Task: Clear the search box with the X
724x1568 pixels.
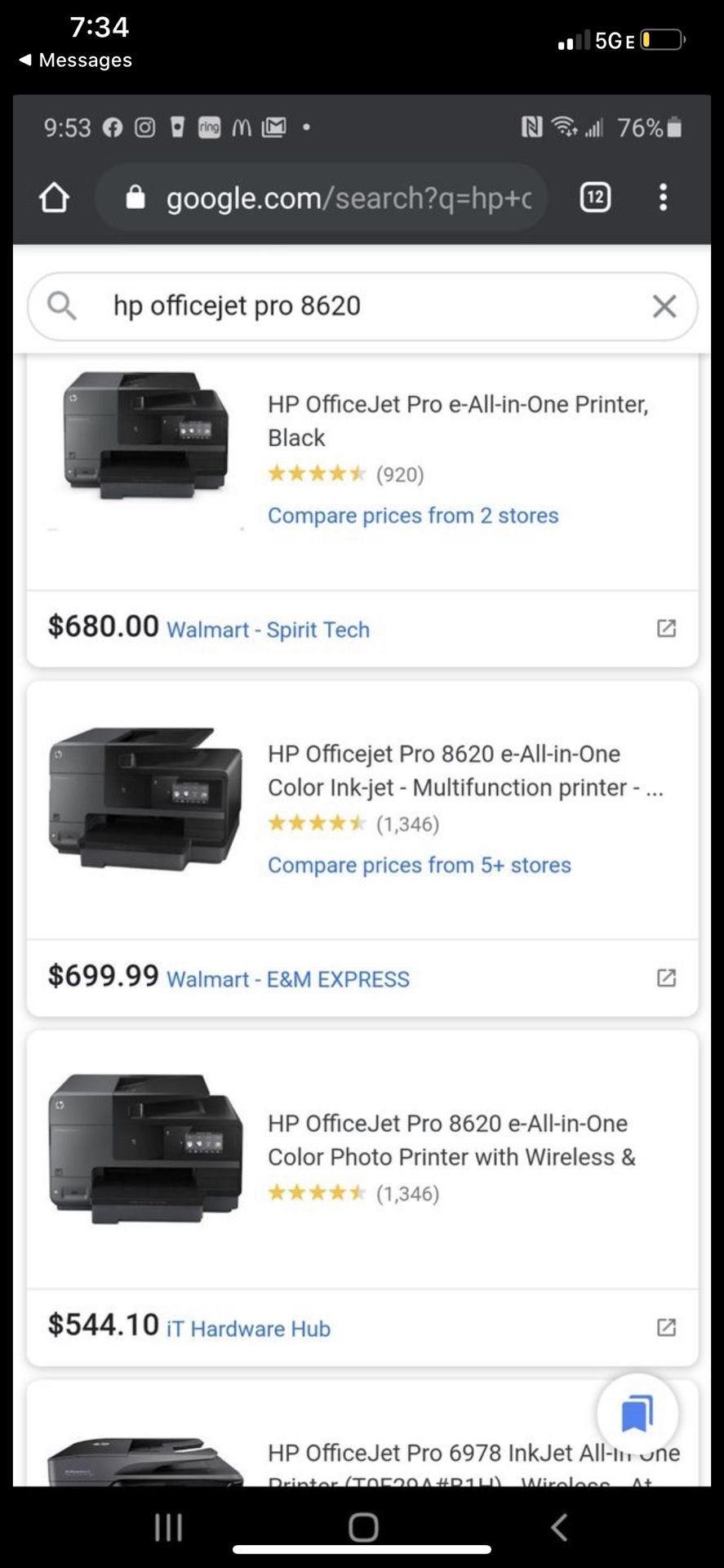Action: [664, 306]
